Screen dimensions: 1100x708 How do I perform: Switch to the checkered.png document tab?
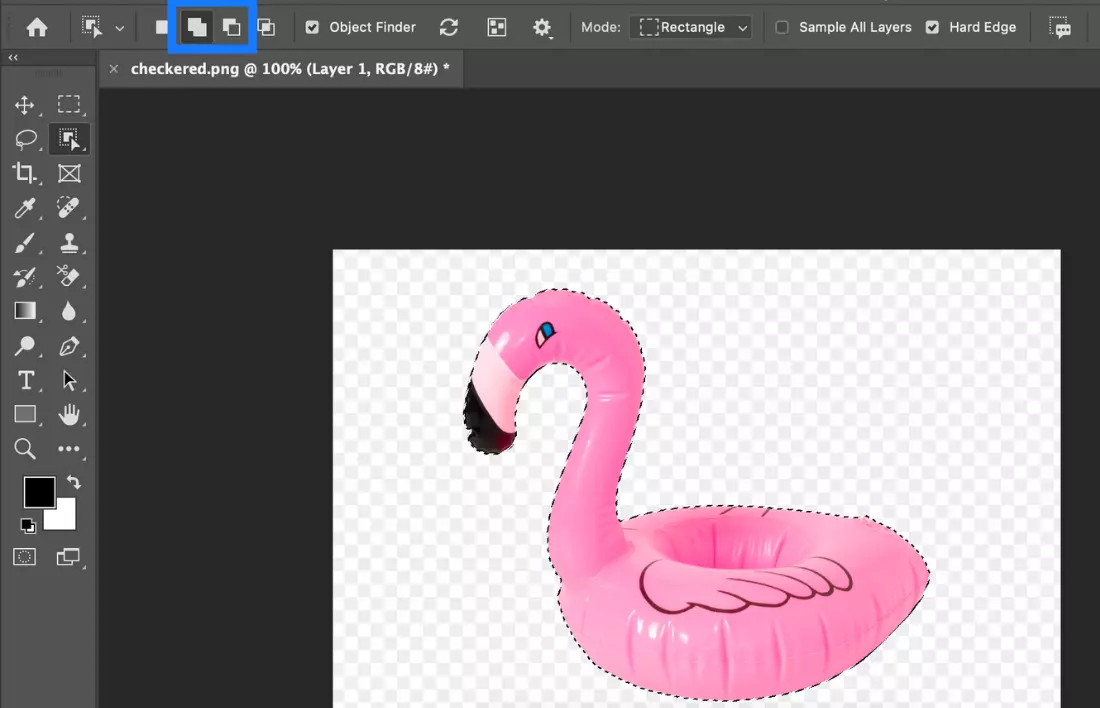point(290,69)
